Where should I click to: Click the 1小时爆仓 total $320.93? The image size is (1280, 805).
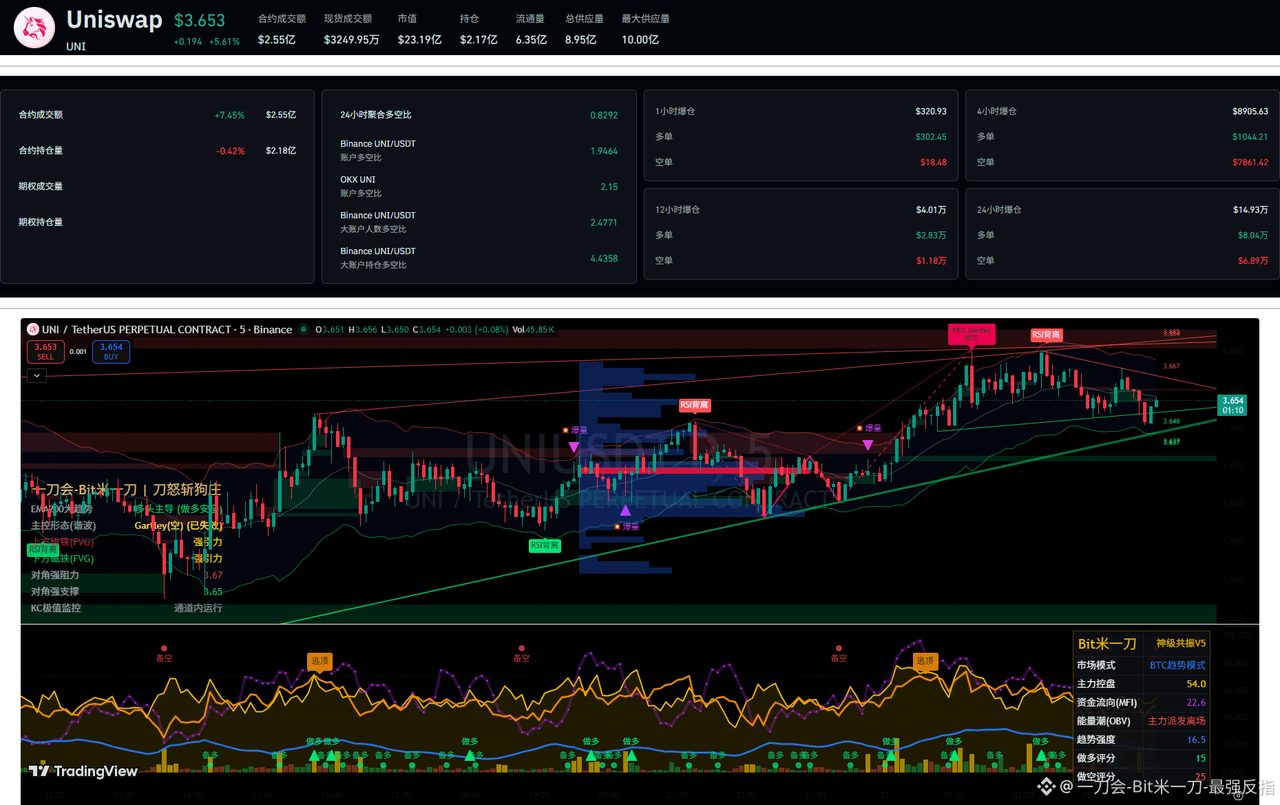point(930,111)
